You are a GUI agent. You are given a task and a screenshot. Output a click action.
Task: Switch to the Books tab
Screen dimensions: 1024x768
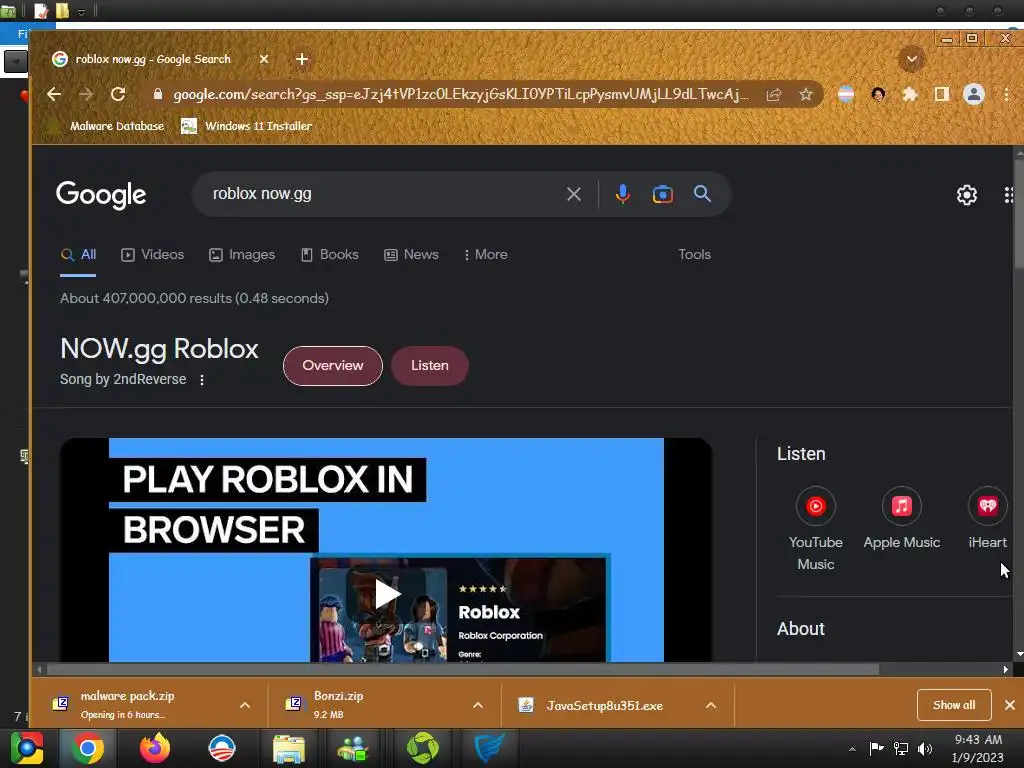coord(330,255)
